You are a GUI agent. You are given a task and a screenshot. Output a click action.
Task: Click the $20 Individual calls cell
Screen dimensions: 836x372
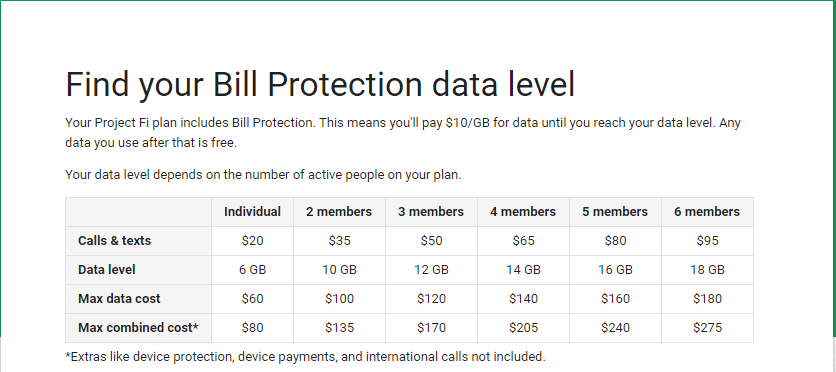click(252, 241)
